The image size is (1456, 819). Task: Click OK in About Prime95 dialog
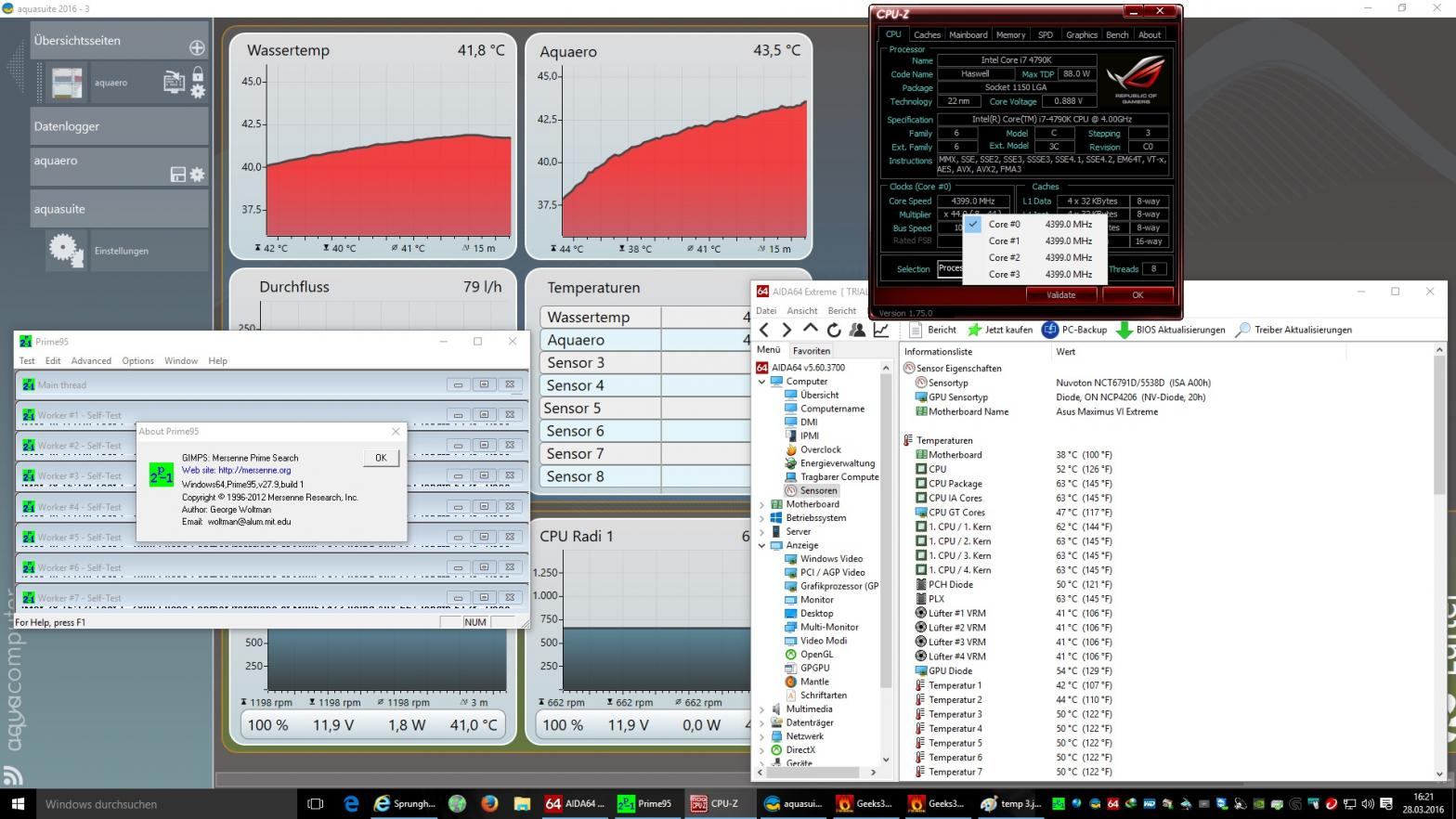381,458
